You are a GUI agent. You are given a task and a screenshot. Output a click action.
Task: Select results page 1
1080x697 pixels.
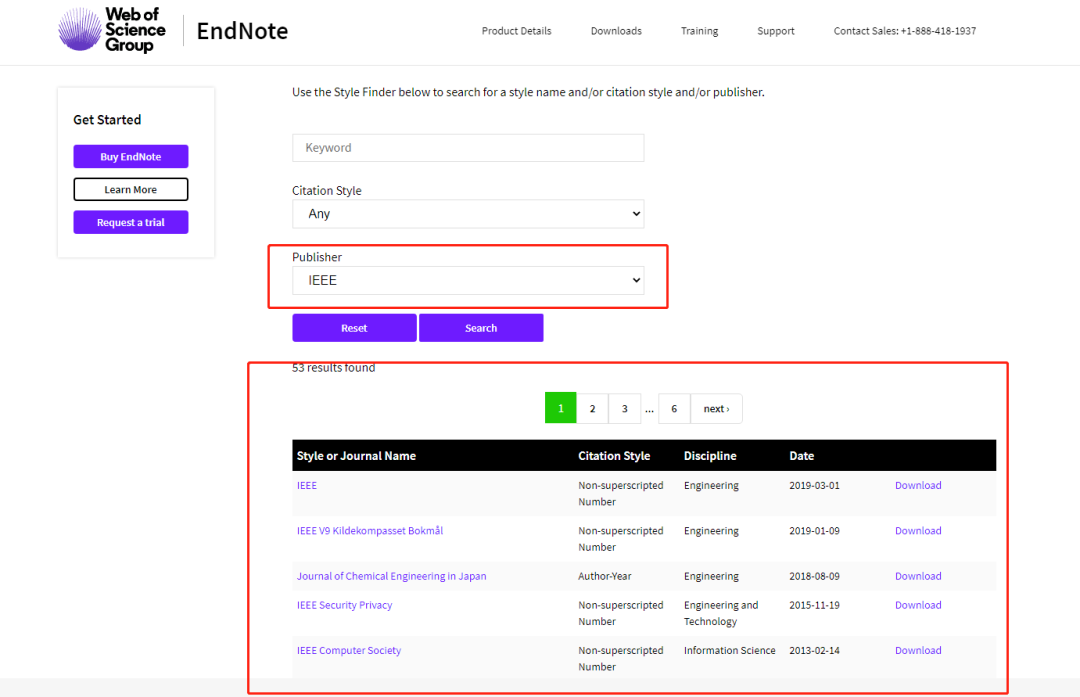point(561,408)
